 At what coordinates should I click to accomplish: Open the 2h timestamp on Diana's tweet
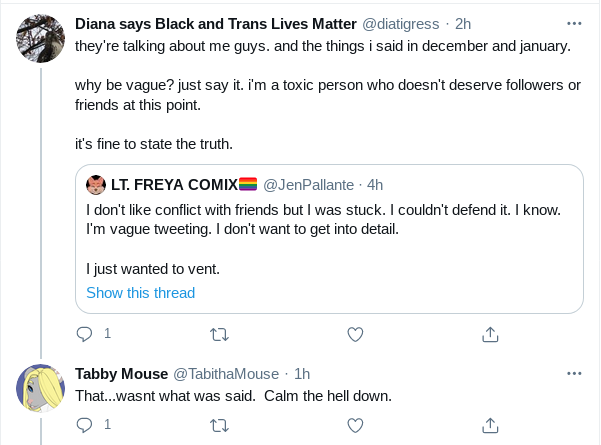click(x=463, y=24)
